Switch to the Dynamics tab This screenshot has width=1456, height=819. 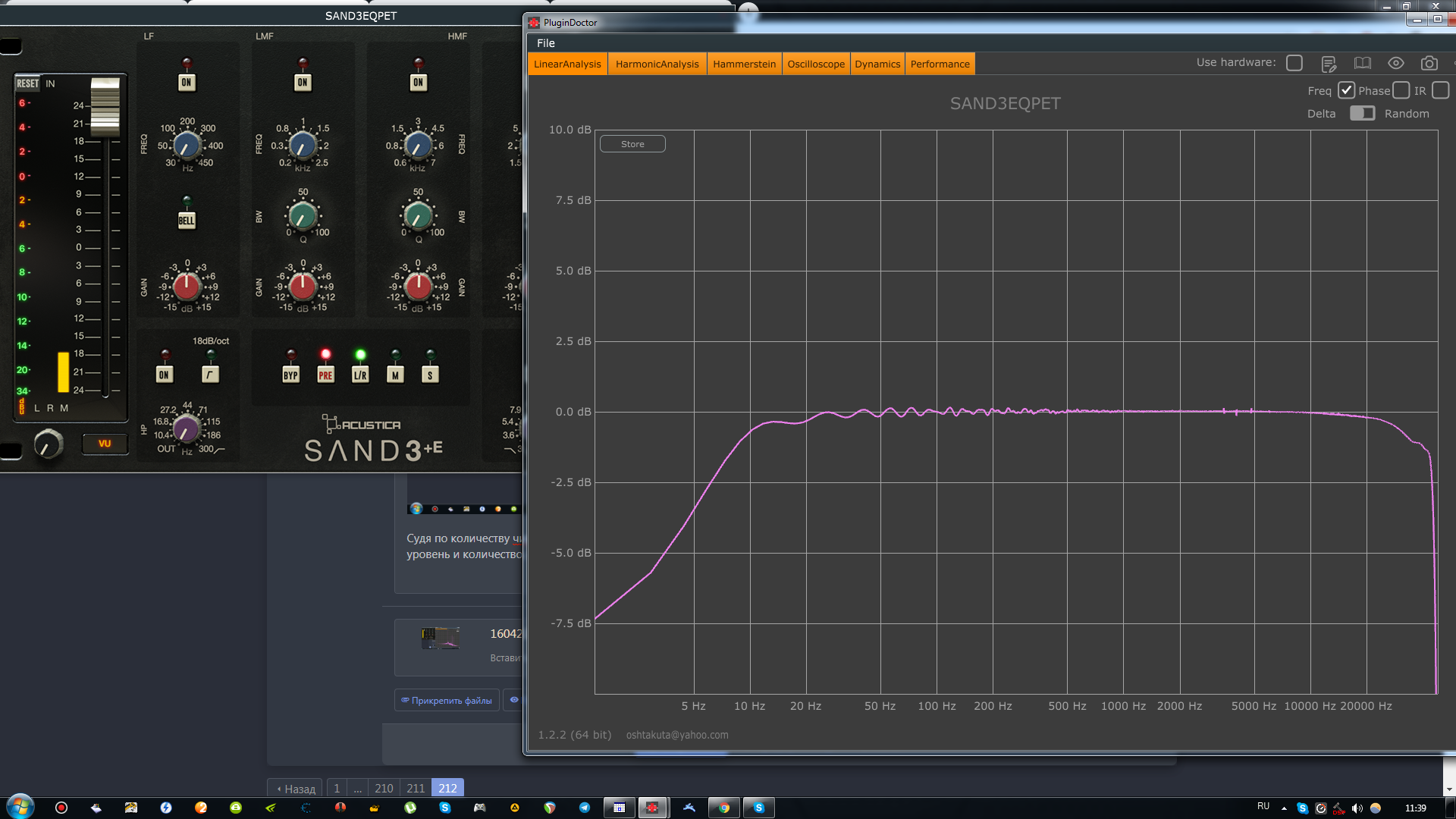point(877,64)
